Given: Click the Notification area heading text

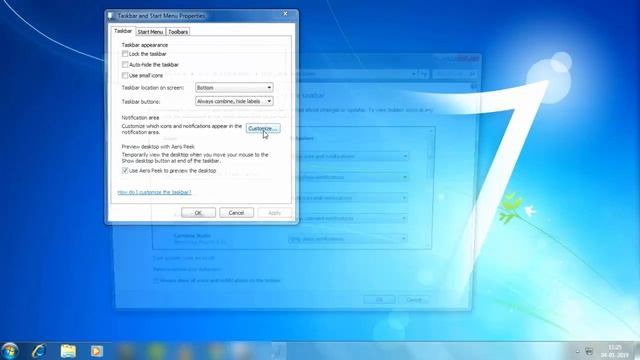Looking at the screenshot, I should (140, 118).
